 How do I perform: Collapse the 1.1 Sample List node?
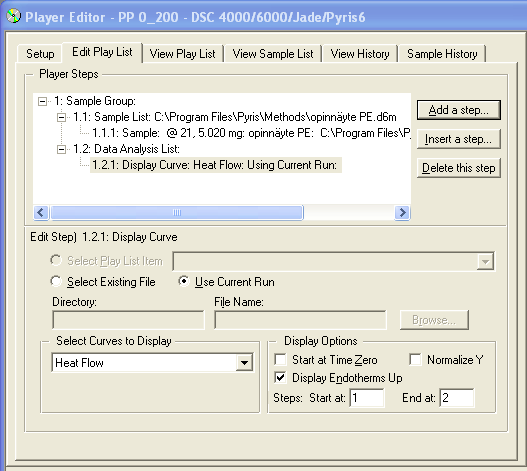61,117
